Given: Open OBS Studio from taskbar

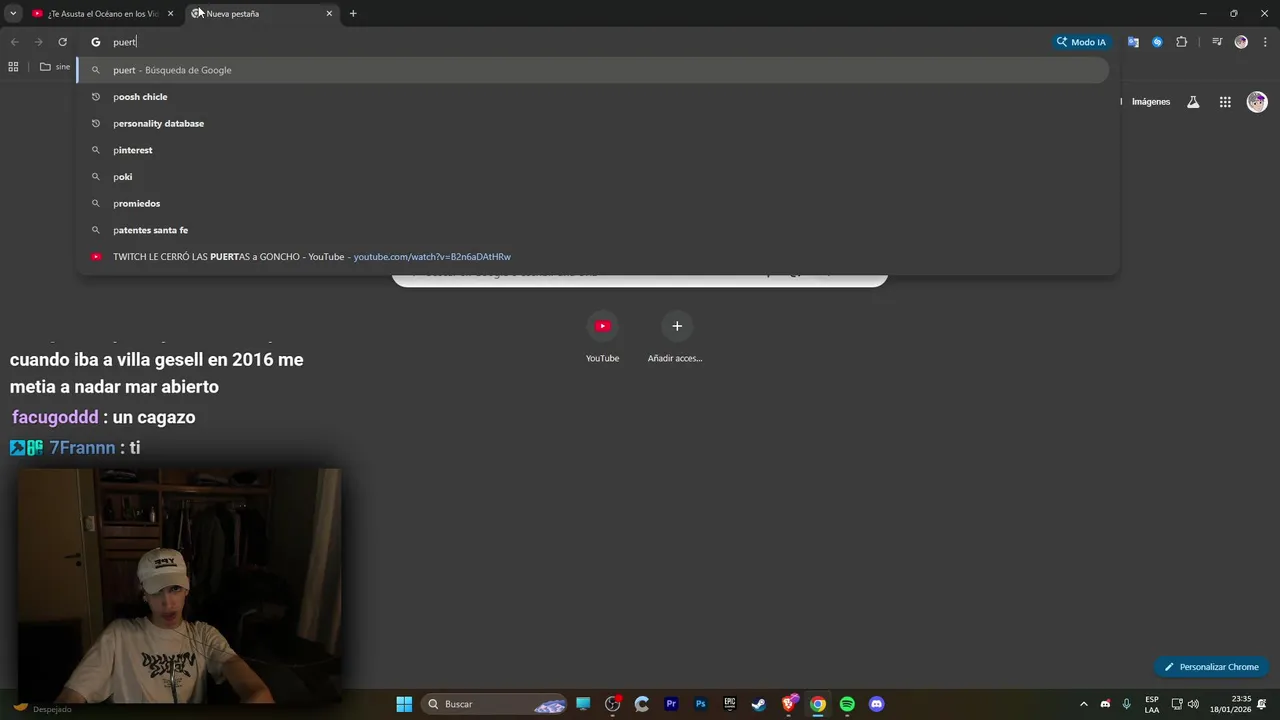Looking at the screenshot, I should click(x=613, y=704).
